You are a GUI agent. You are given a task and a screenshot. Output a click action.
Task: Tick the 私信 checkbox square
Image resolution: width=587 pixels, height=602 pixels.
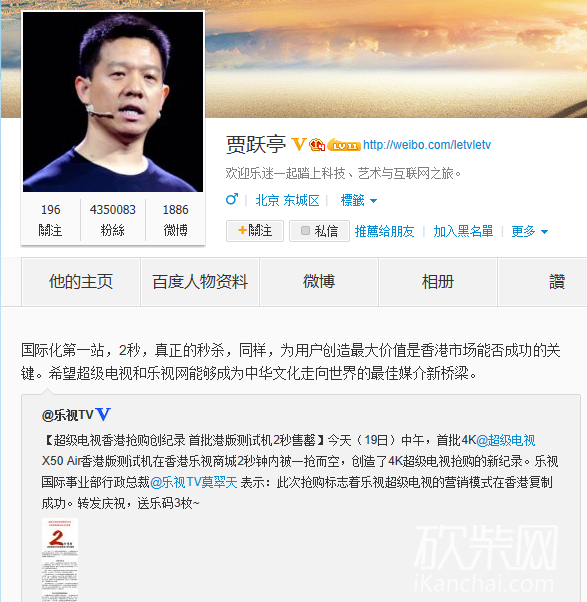[x=305, y=230]
